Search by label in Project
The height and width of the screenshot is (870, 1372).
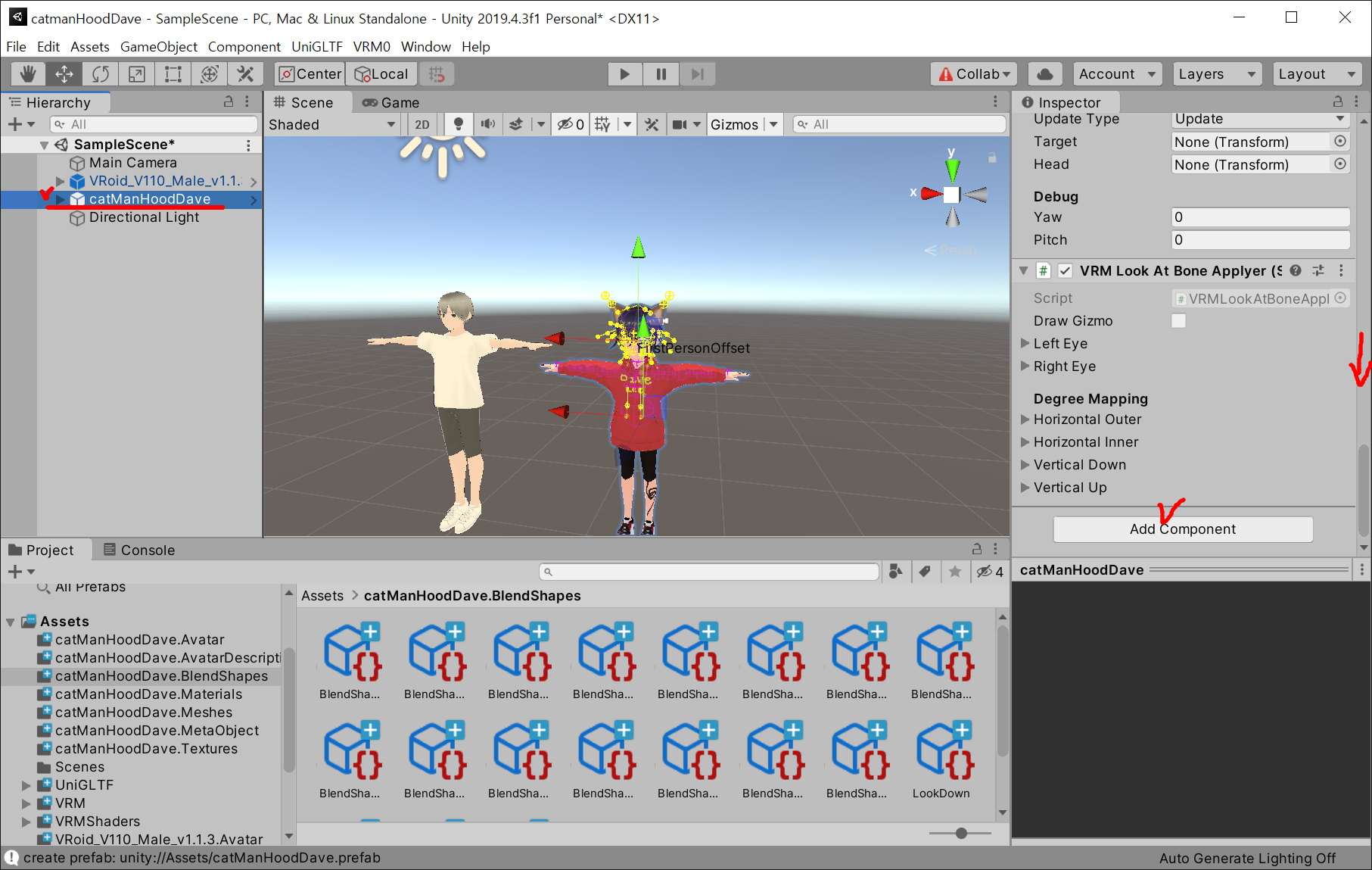pyautogui.click(x=925, y=572)
